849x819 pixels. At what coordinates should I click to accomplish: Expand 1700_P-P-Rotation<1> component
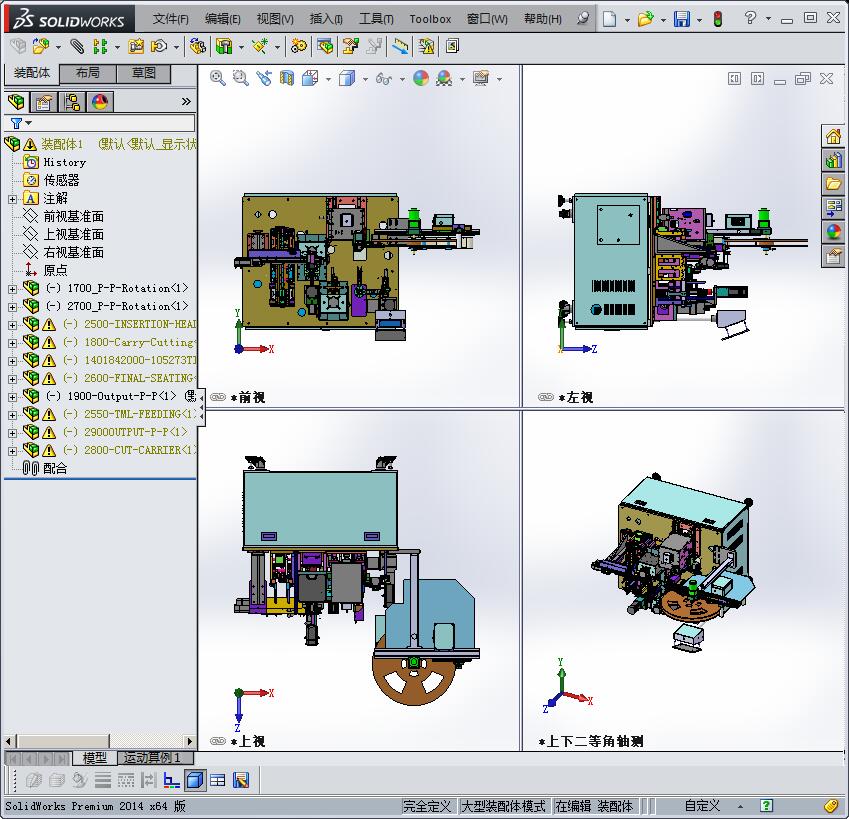click(x=12, y=289)
